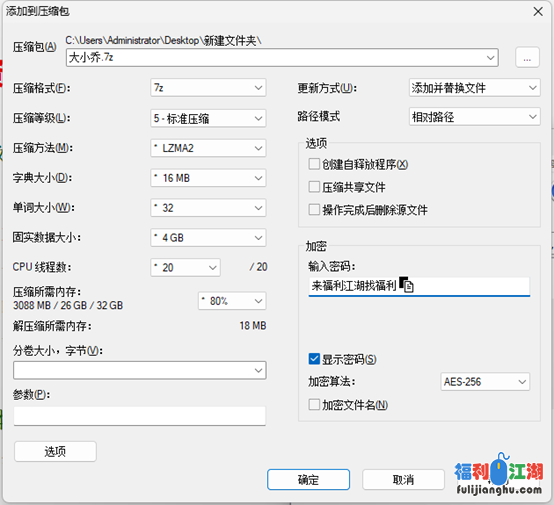The image size is (554, 505).
Task: Enable 创建自释放程序 checkbox
Action: click(x=314, y=164)
